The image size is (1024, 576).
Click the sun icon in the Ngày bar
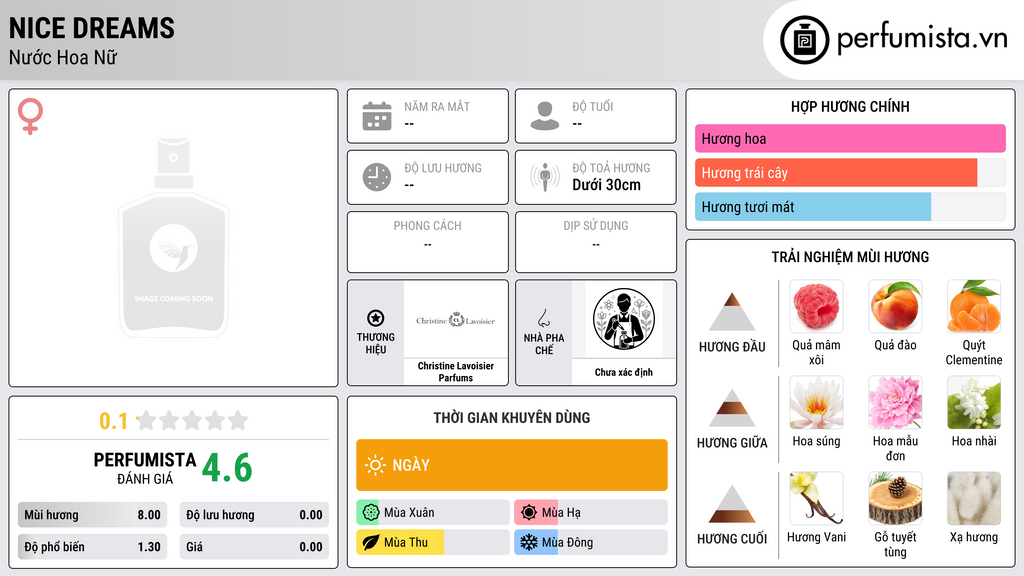tap(375, 465)
